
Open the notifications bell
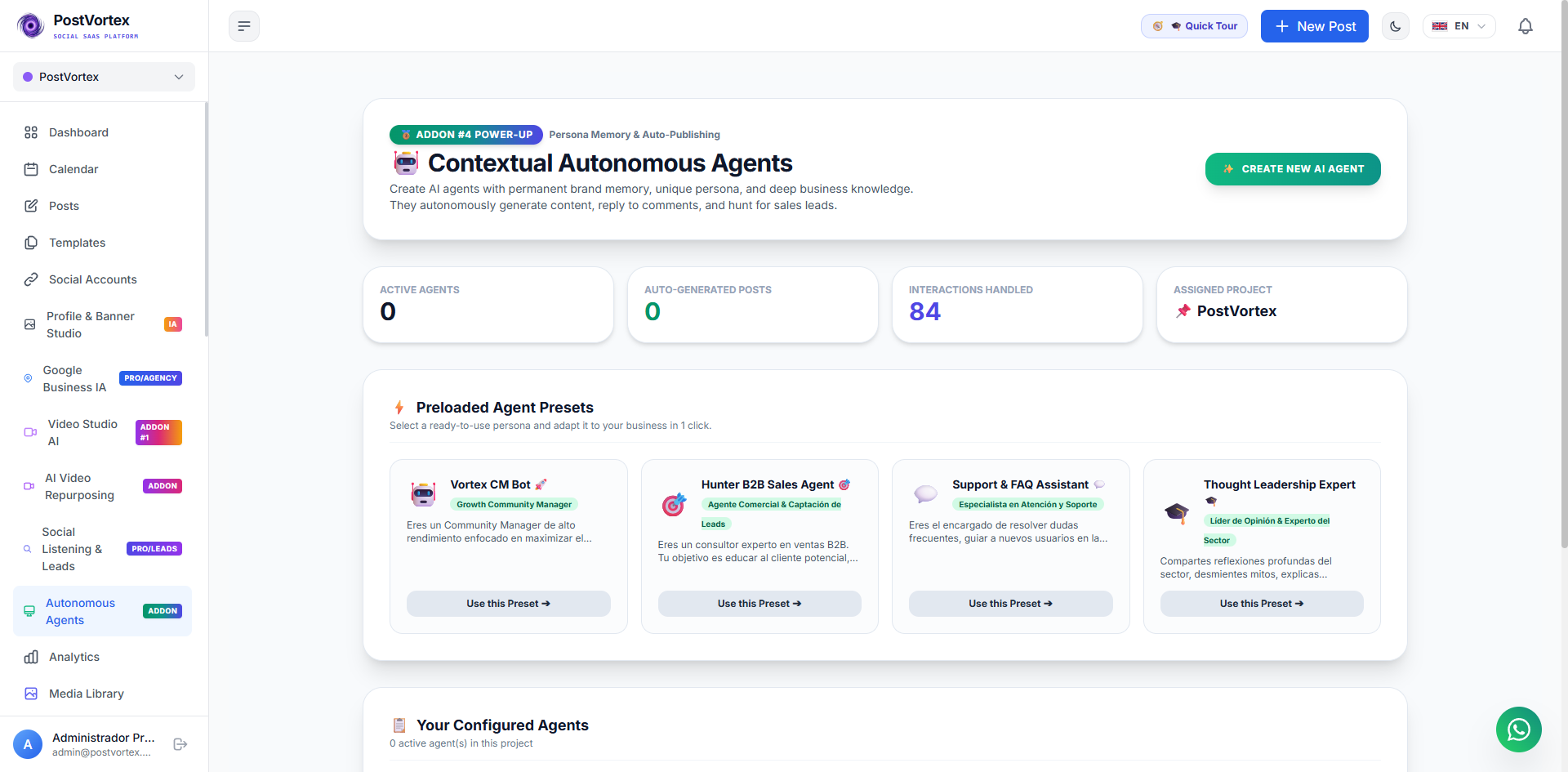[x=1526, y=26]
